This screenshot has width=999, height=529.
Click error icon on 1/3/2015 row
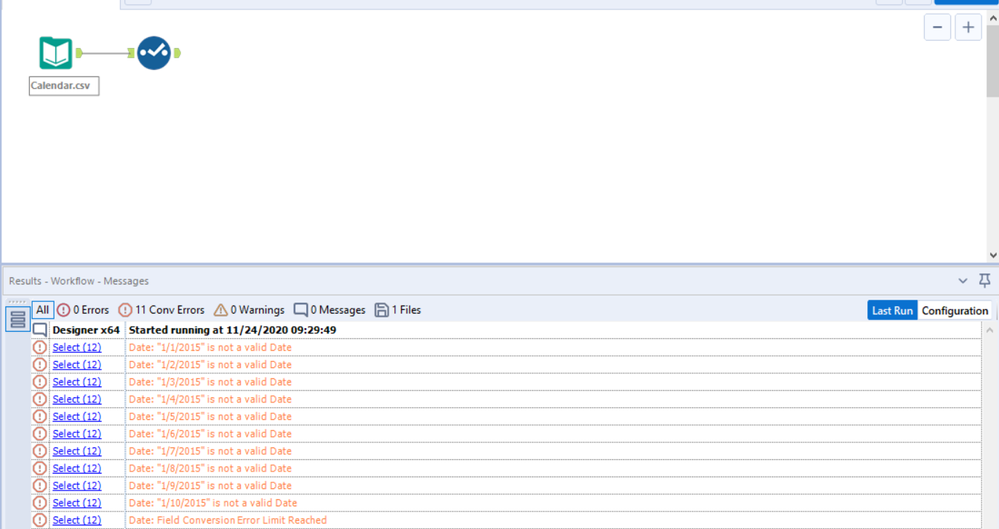point(40,382)
